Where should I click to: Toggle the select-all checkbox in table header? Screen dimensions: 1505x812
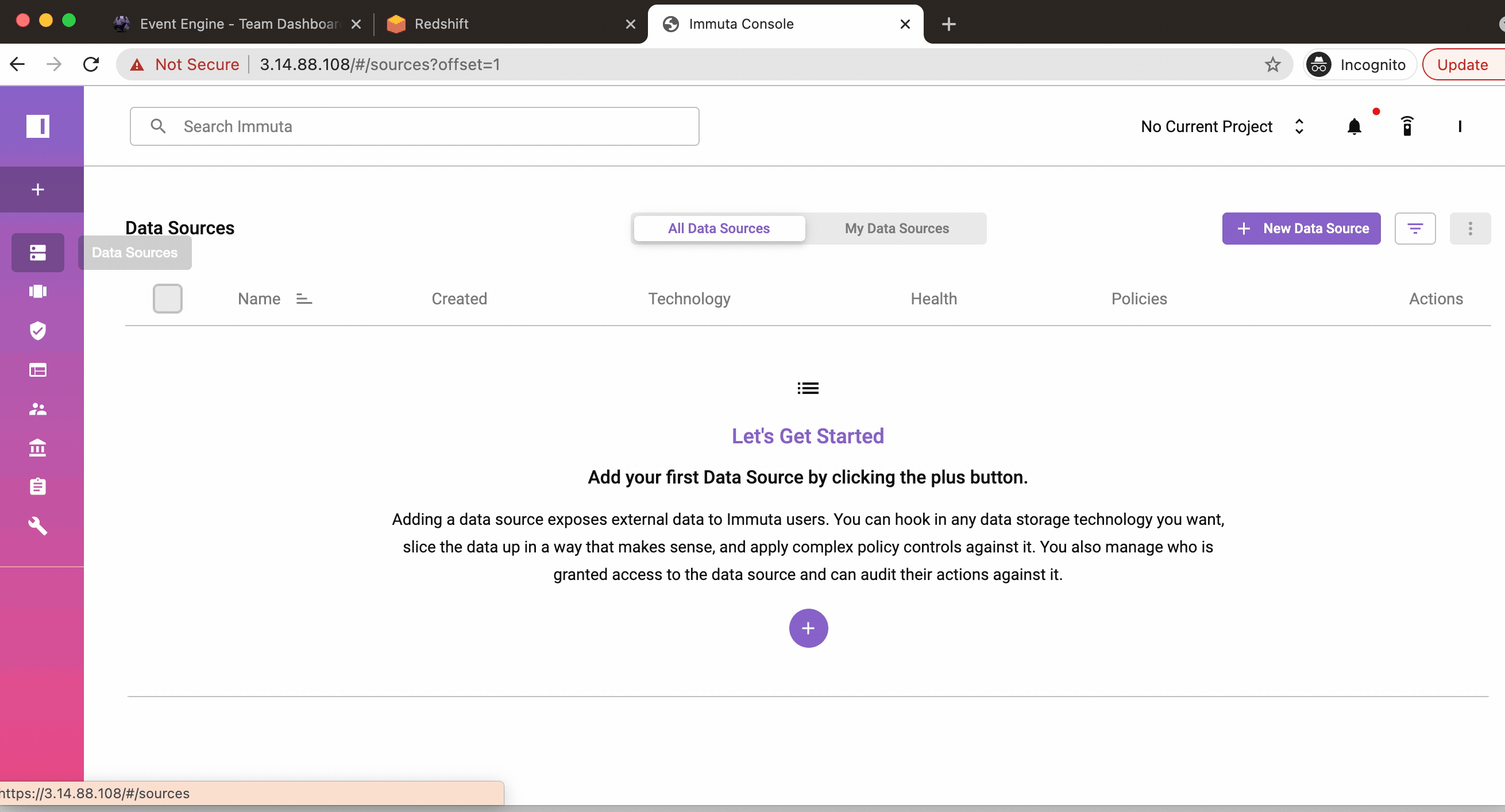tap(168, 299)
